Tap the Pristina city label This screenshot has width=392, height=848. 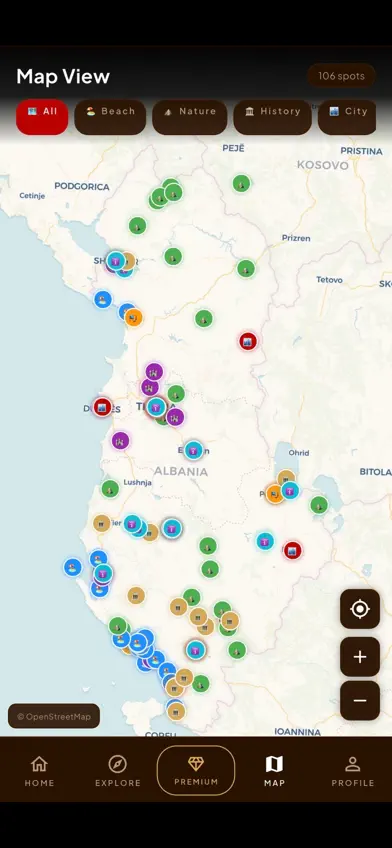(x=361, y=151)
